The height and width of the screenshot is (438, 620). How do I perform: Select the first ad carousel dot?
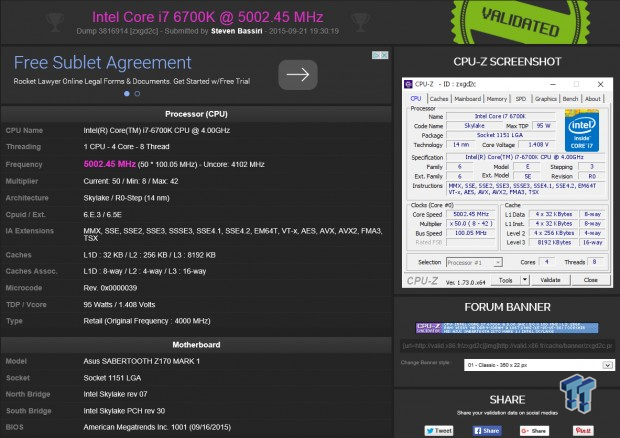[x=127, y=93]
